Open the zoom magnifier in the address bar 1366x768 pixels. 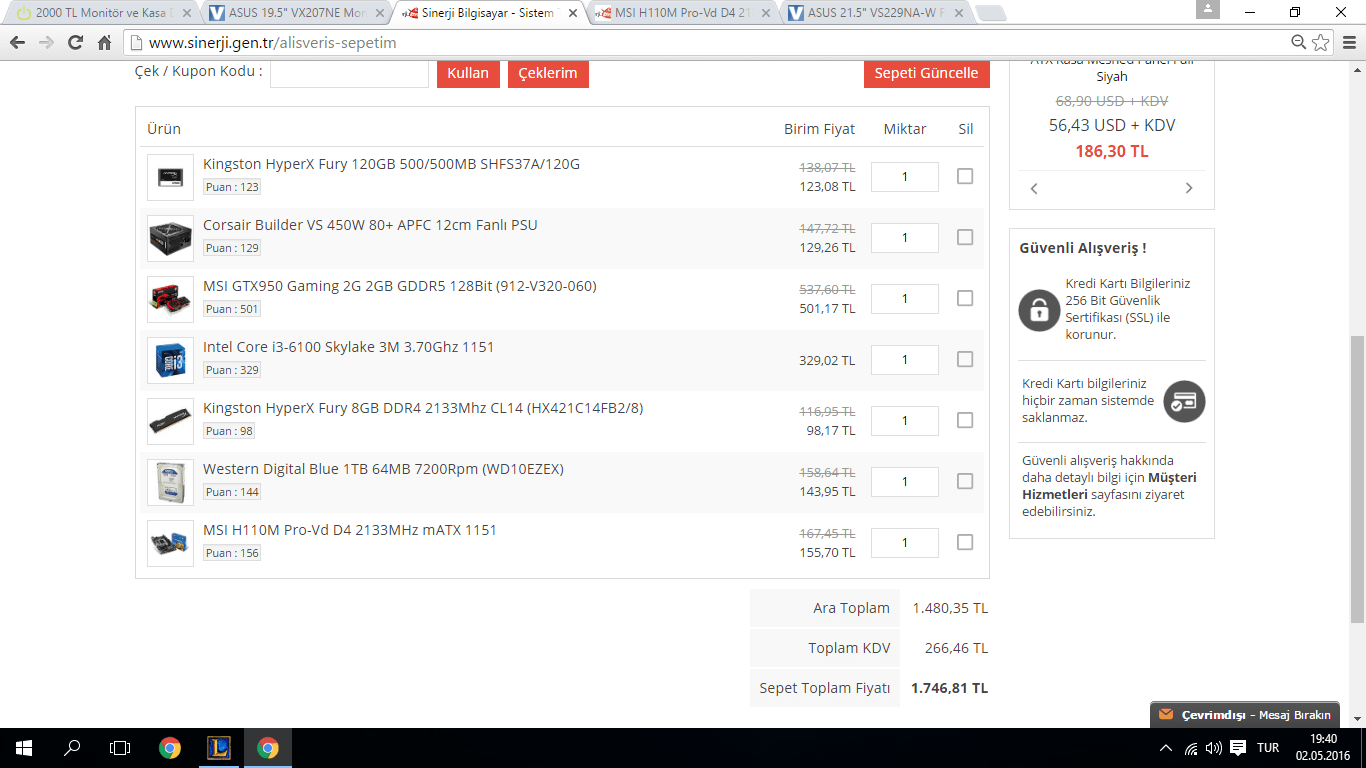(1299, 42)
